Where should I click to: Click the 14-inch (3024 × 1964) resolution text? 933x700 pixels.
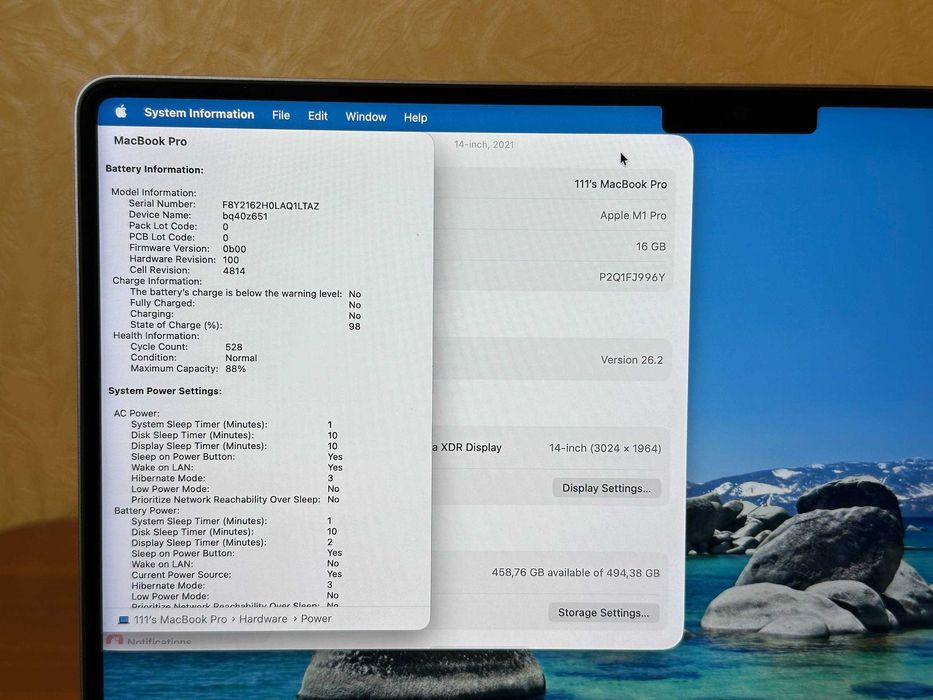[x=605, y=448]
